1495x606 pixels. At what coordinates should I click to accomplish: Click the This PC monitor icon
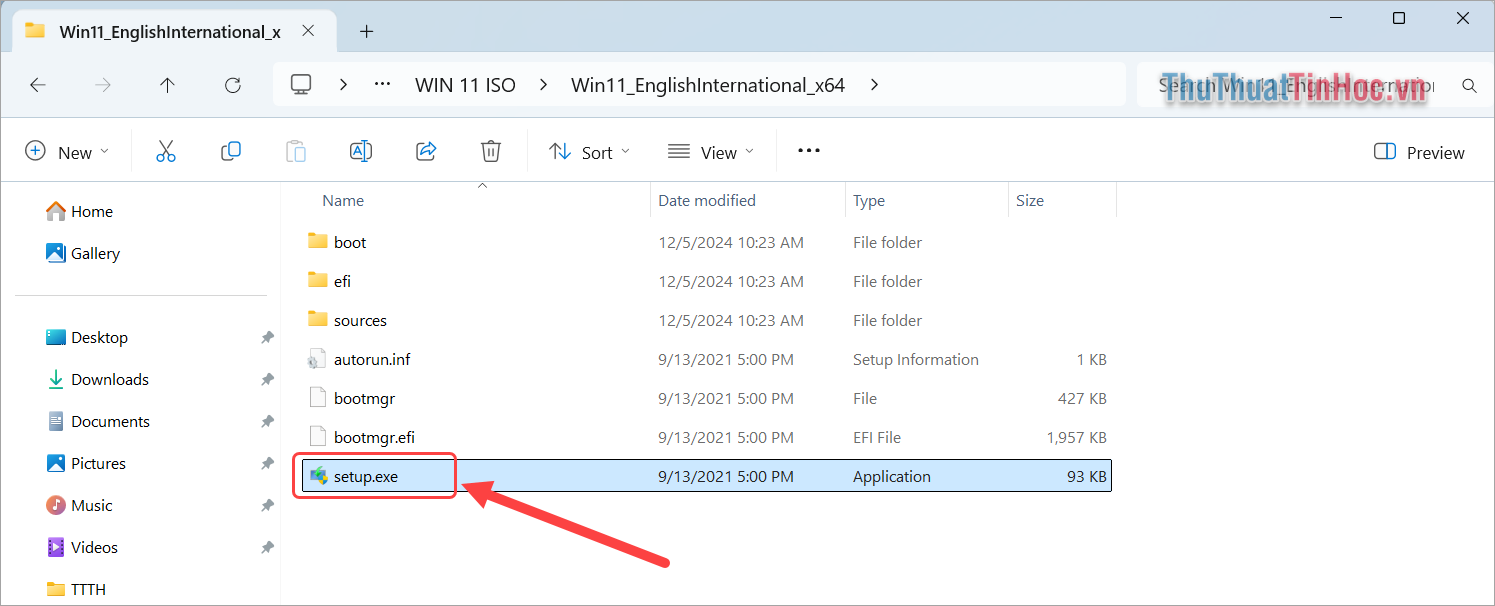point(301,85)
